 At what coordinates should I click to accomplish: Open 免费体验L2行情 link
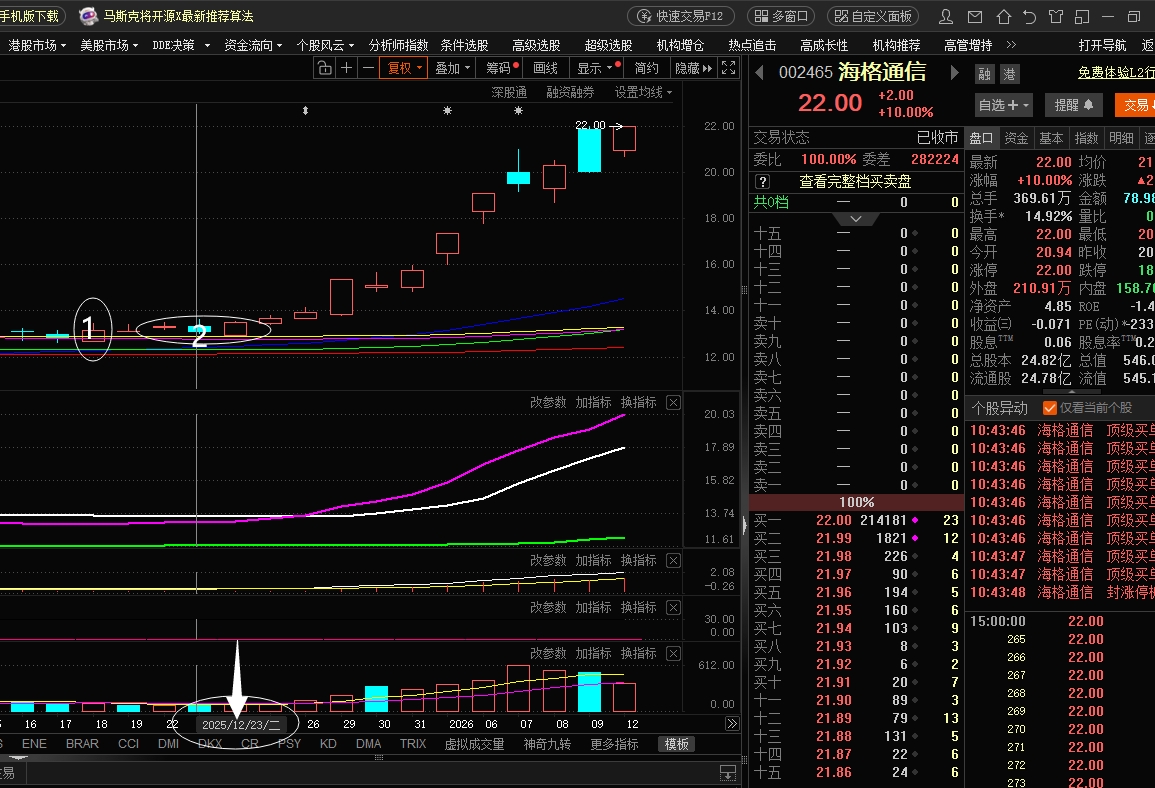(1117, 72)
